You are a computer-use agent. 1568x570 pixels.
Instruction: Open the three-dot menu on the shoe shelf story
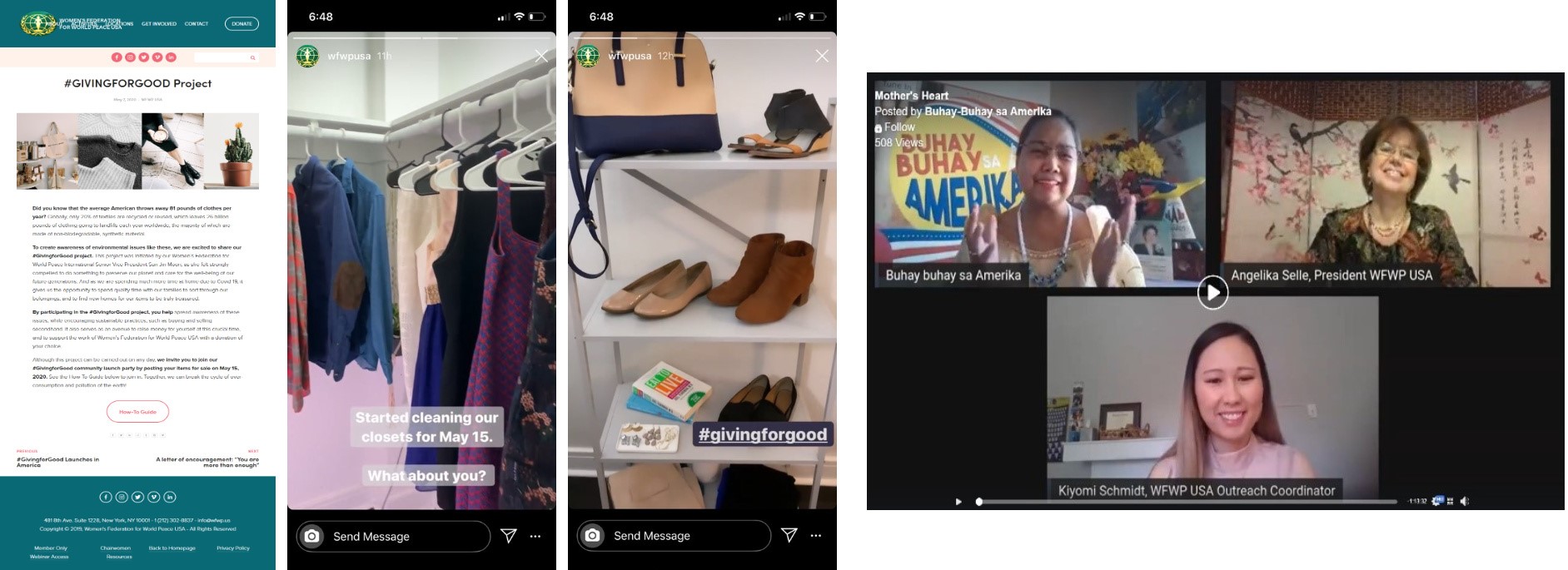816,536
